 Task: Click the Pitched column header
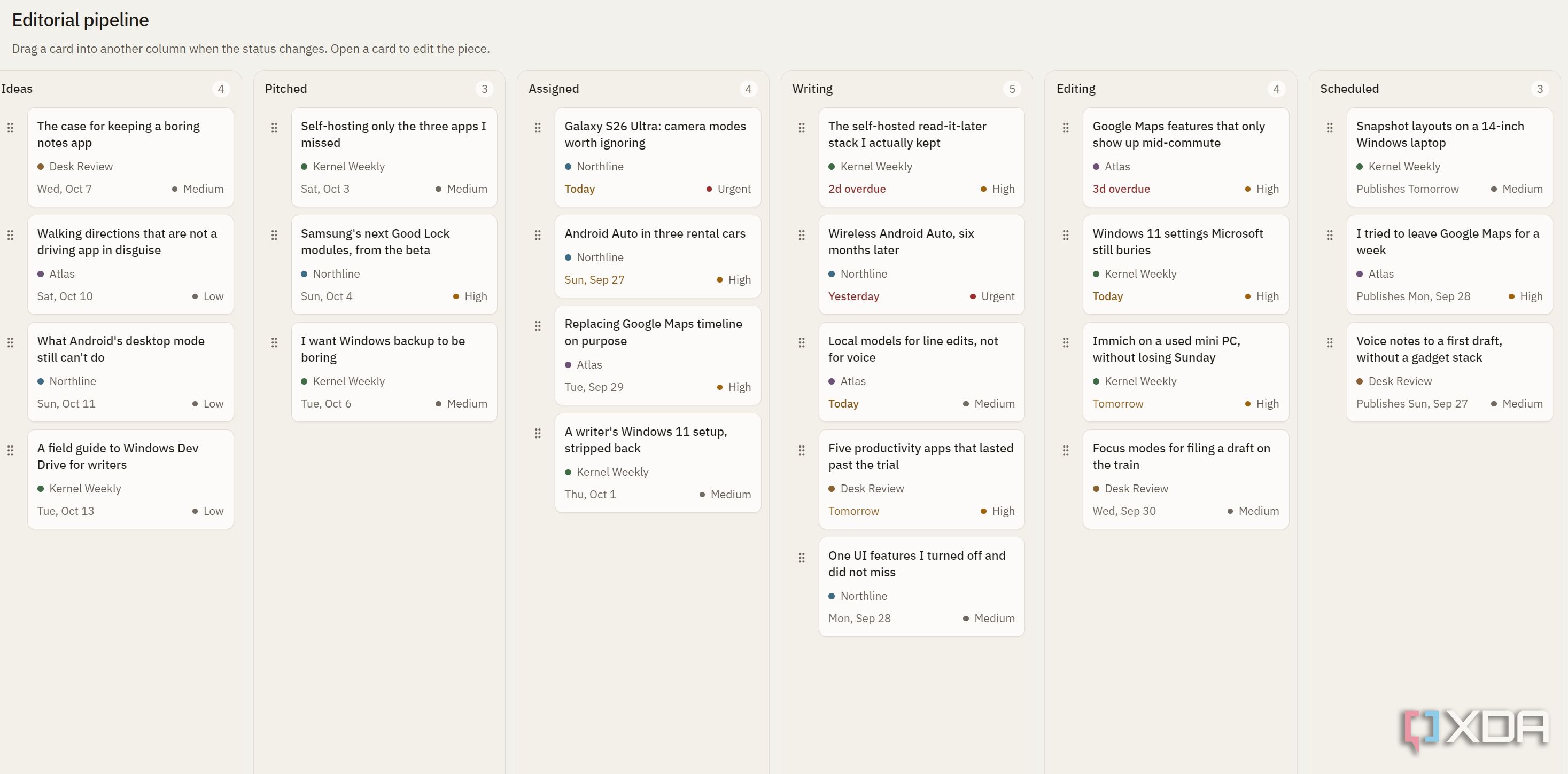[x=285, y=89]
